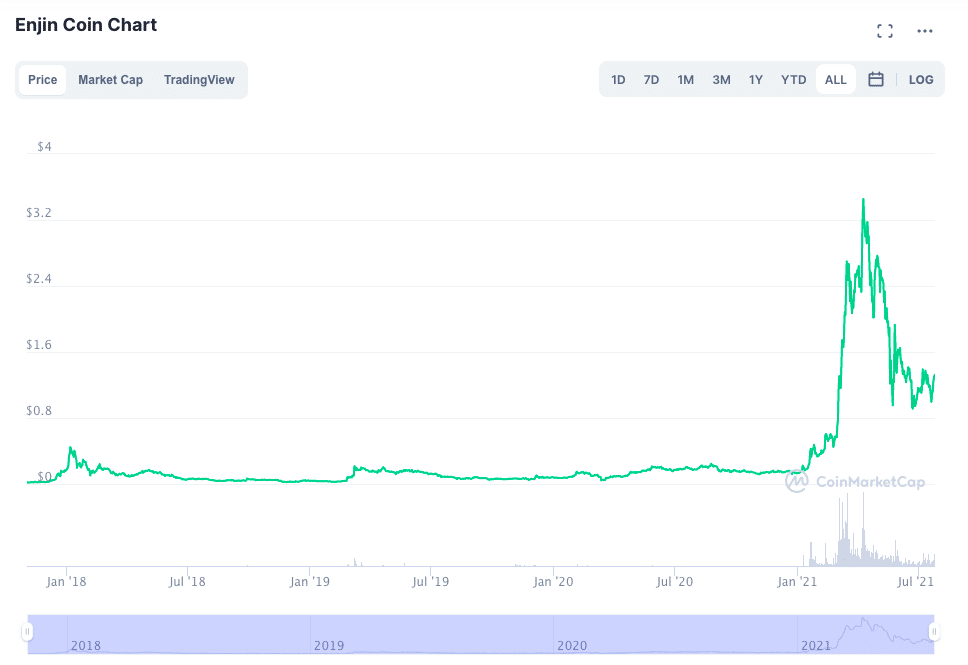The image size is (968, 665).
Task: Set chart range to YTD
Action: [x=793, y=80]
